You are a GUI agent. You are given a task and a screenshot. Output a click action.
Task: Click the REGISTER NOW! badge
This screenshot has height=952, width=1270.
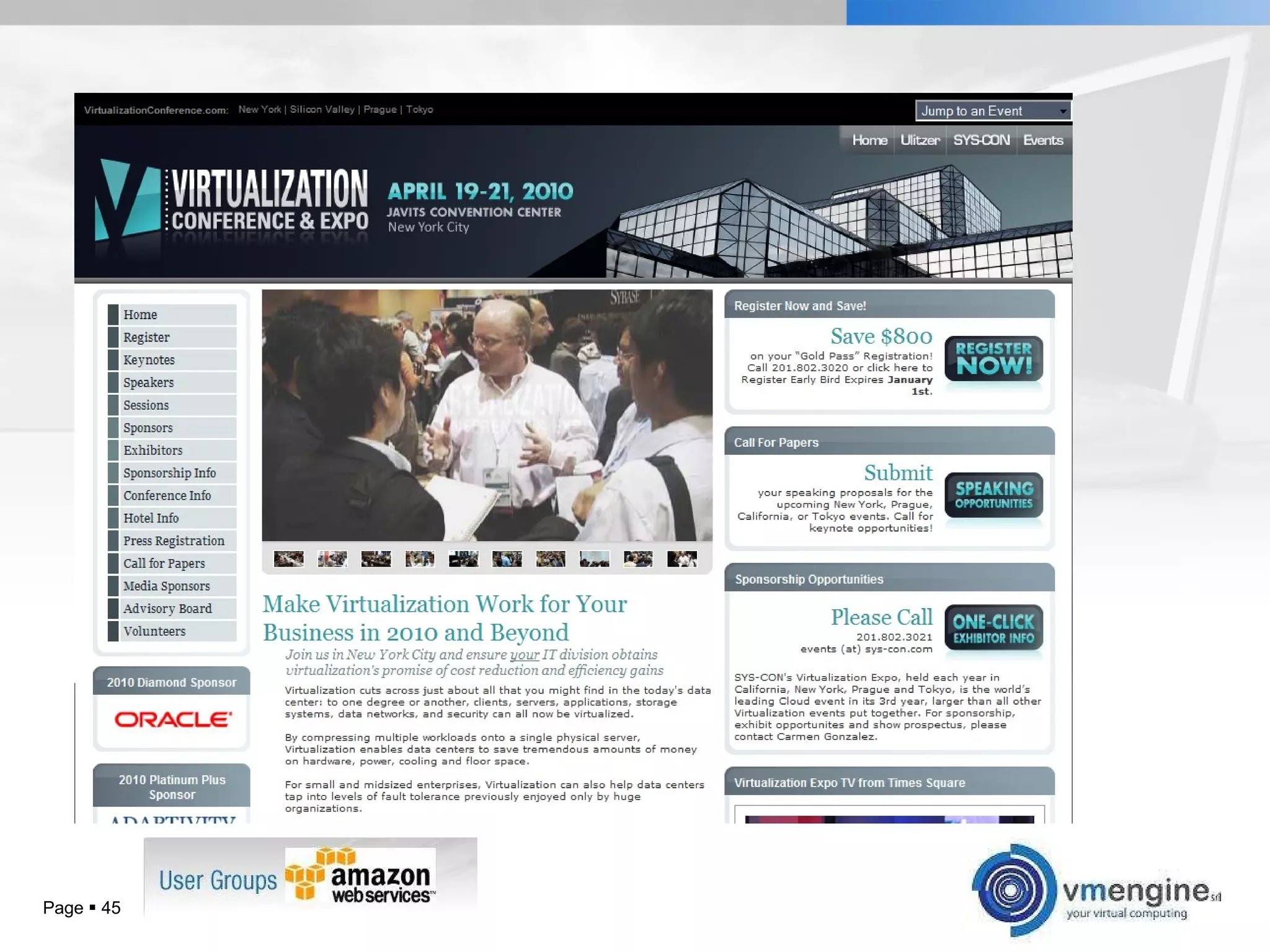(x=993, y=358)
